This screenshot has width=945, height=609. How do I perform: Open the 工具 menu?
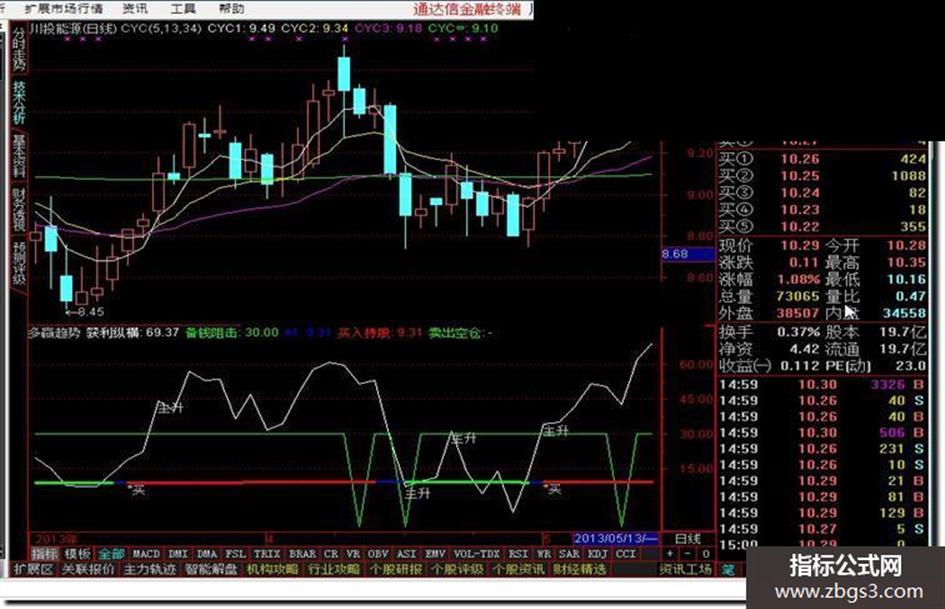click(183, 8)
